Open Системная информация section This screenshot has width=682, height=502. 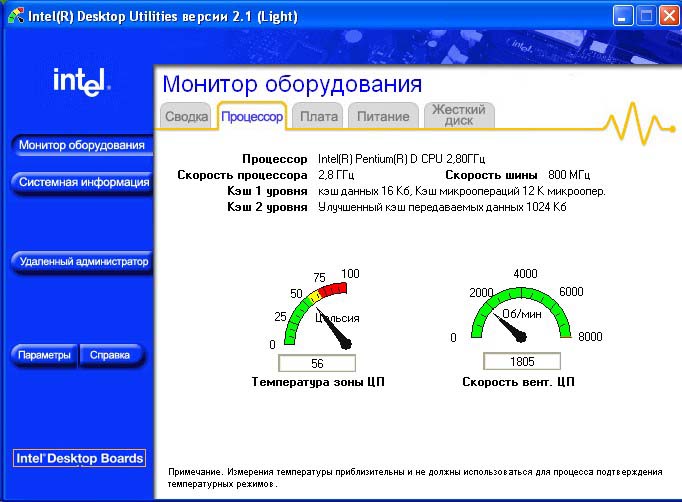click(83, 182)
